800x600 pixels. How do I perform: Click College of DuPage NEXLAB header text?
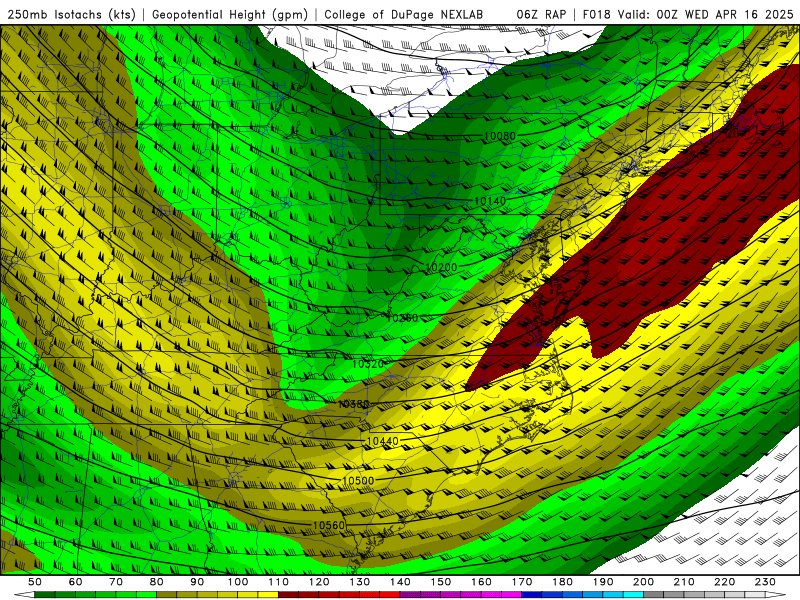[404, 14]
